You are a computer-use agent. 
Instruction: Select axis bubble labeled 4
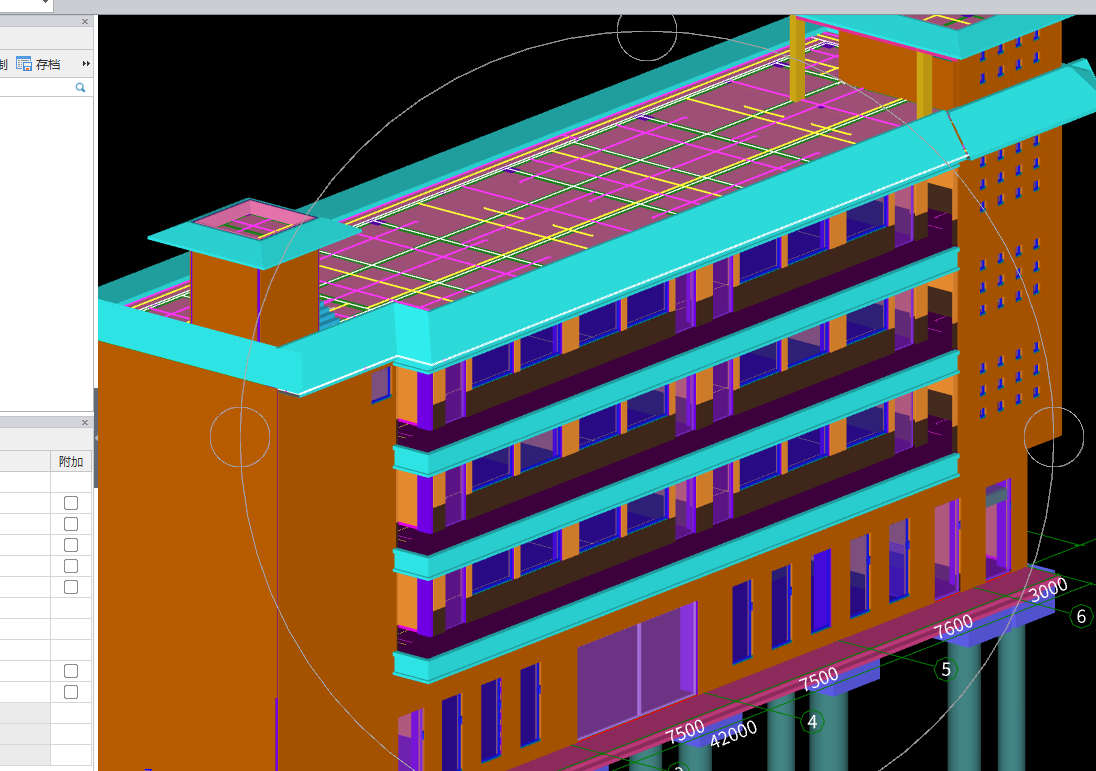(x=812, y=721)
